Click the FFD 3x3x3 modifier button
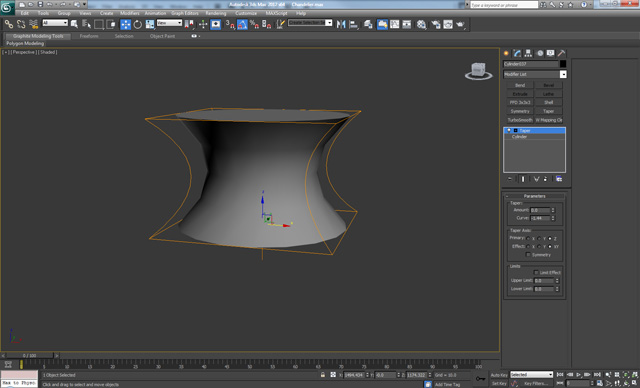This screenshot has height=388, width=640. pos(520,102)
